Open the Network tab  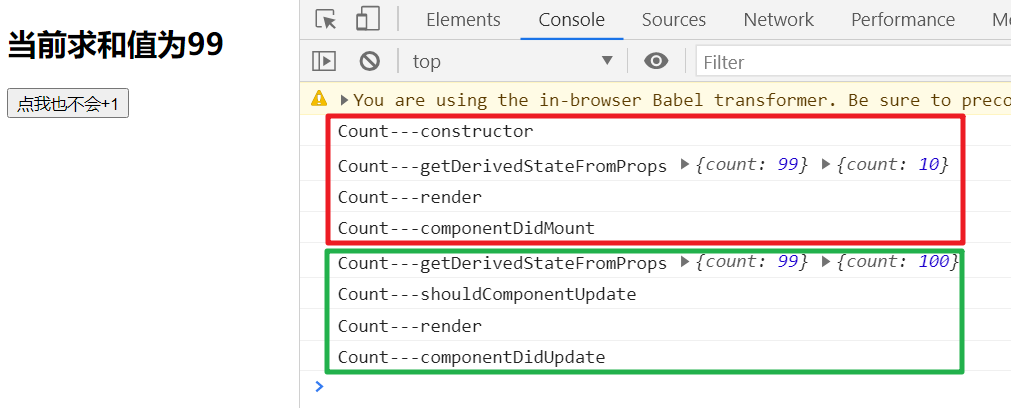click(x=779, y=20)
